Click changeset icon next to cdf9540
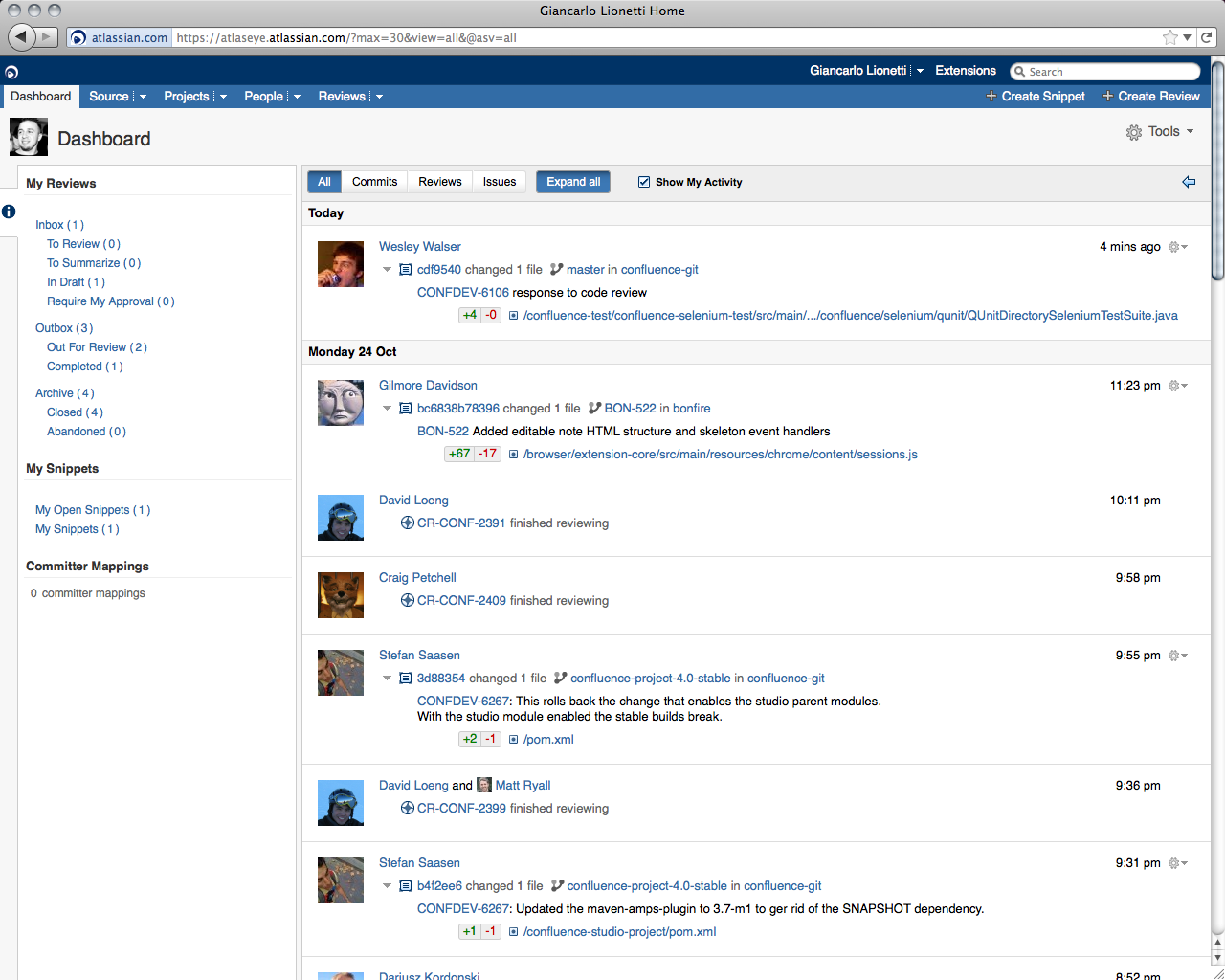This screenshot has width=1225, height=980. click(x=406, y=270)
